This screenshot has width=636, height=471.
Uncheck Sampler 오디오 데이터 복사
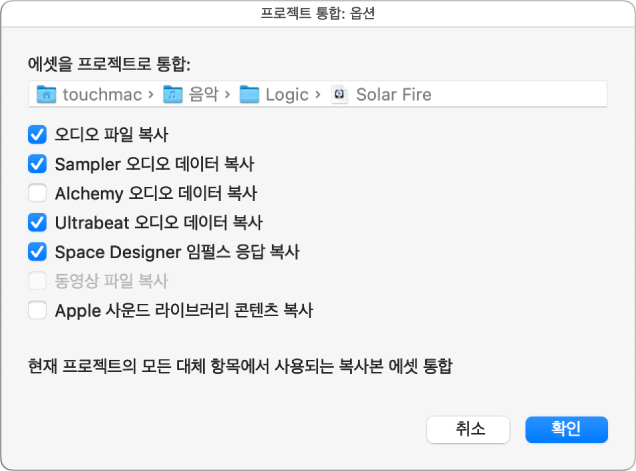tap(38, 163)
